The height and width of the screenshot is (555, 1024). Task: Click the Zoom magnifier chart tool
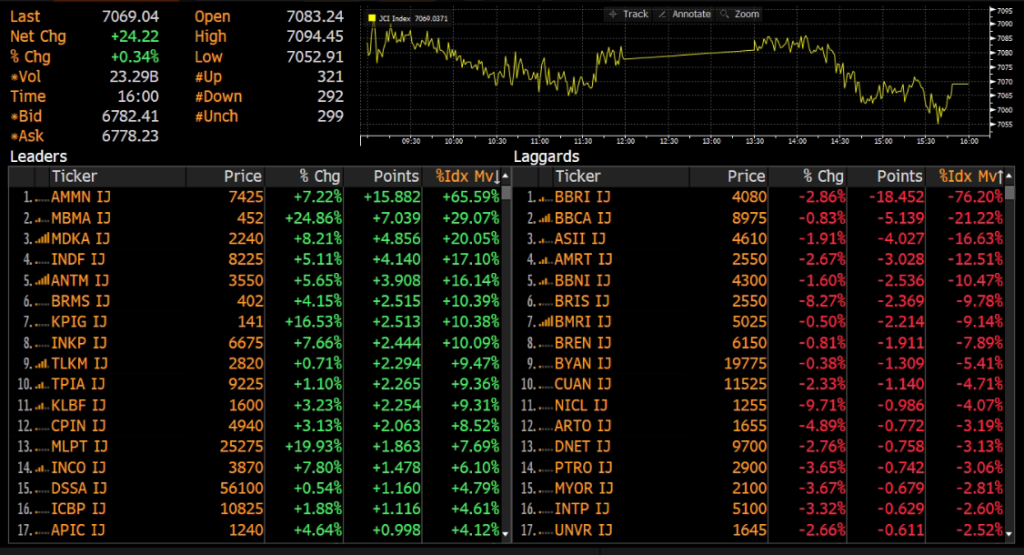click(x=740, y=14)
